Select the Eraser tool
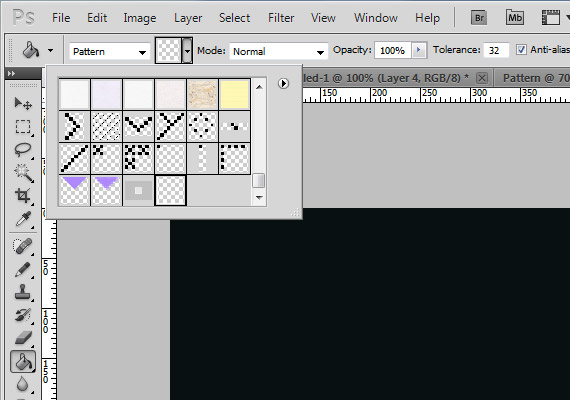The image size is (570, 400). (x=23, y=337)
